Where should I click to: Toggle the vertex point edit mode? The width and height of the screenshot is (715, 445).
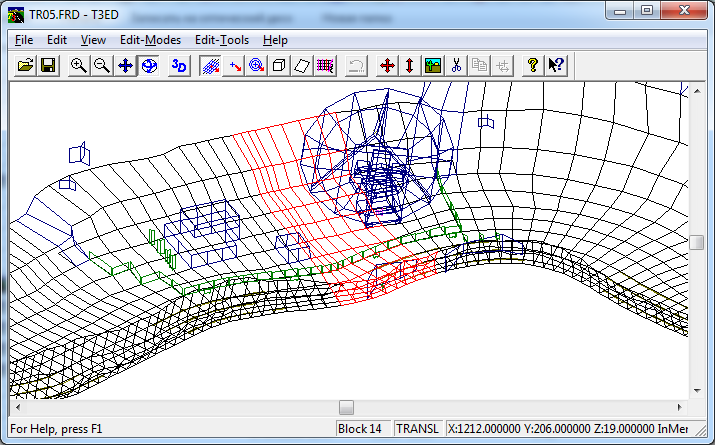[234, 66]
